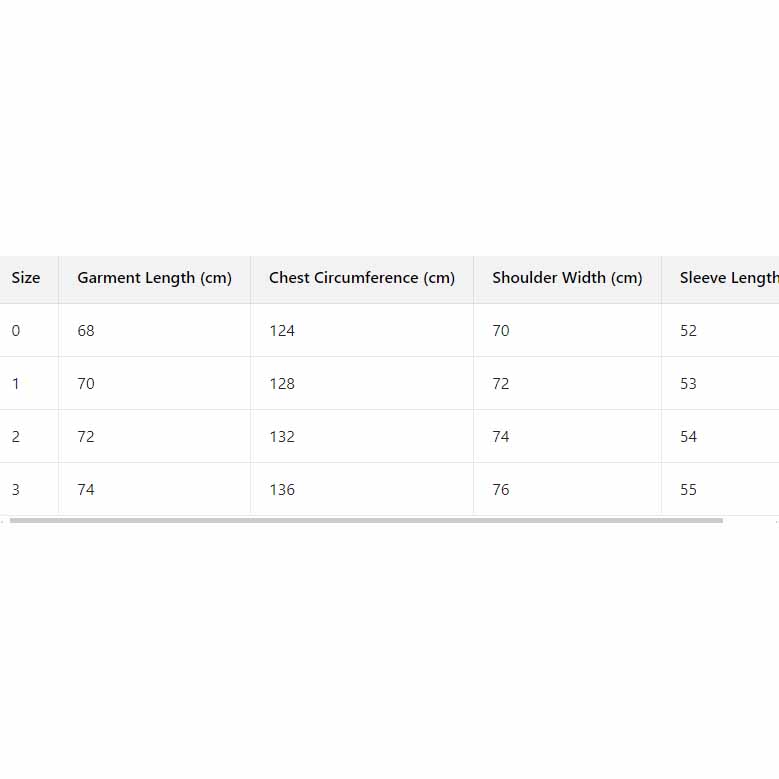Click sleeve length value 52
The height and width of the screenshot is (779, 779).
[688, 331]
